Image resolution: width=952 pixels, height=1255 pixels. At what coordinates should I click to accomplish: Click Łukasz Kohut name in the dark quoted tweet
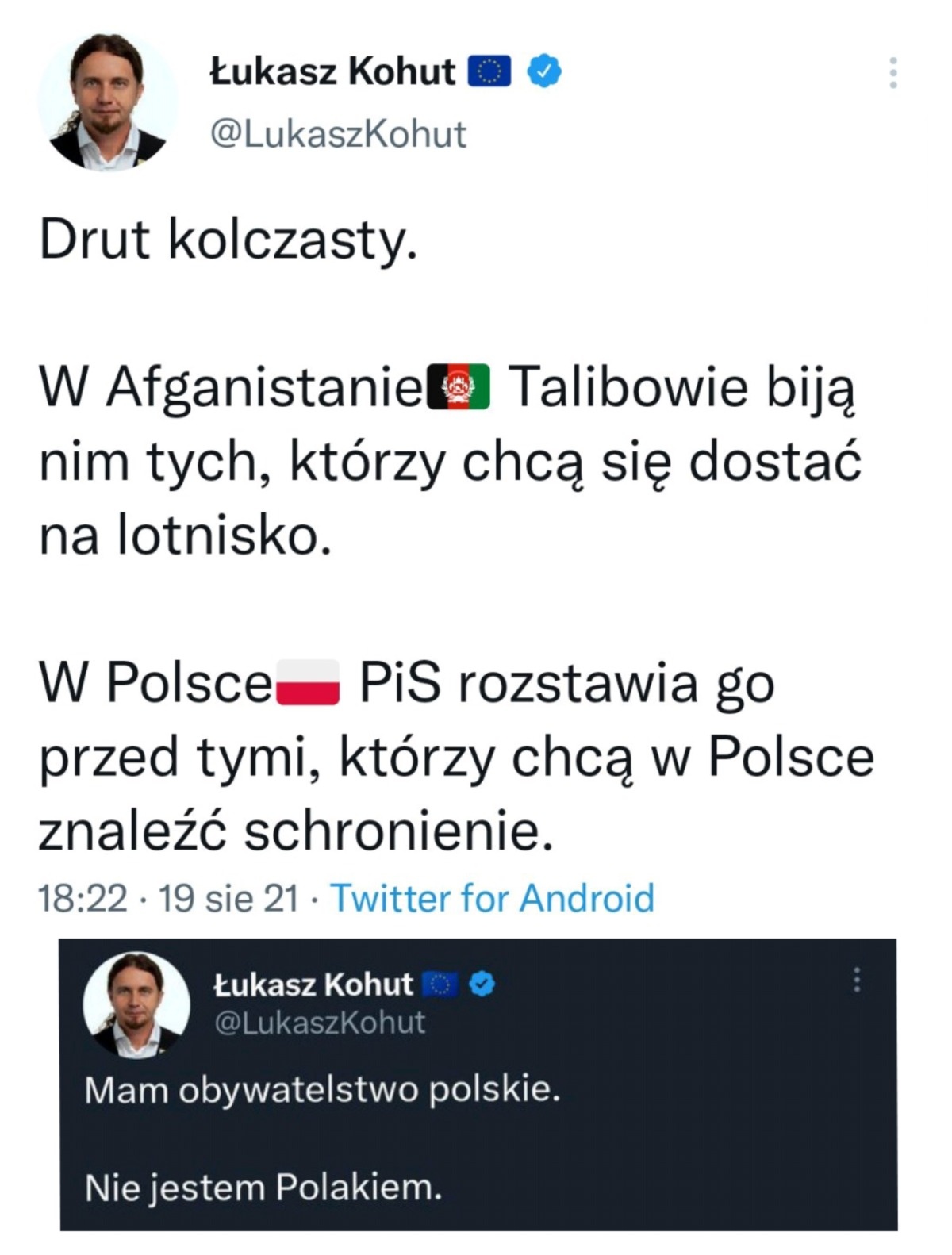click(313, 984)
